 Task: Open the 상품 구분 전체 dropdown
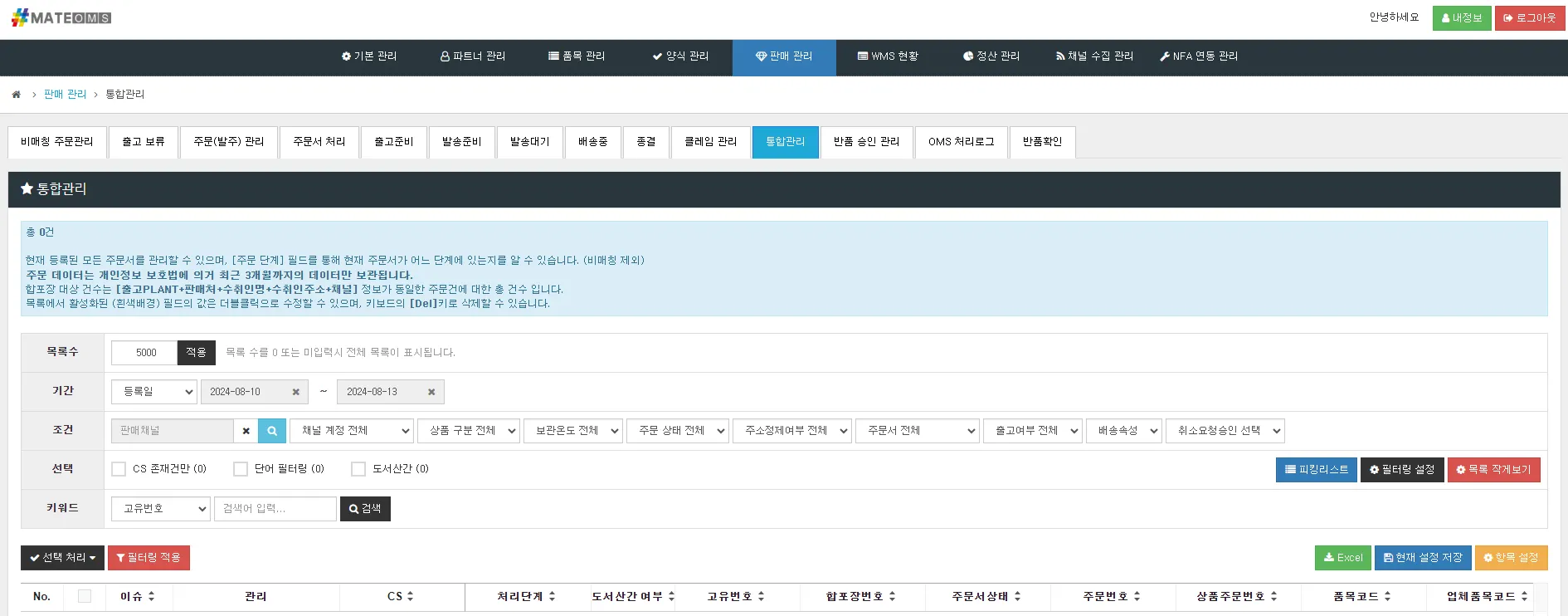coord(469,431)
